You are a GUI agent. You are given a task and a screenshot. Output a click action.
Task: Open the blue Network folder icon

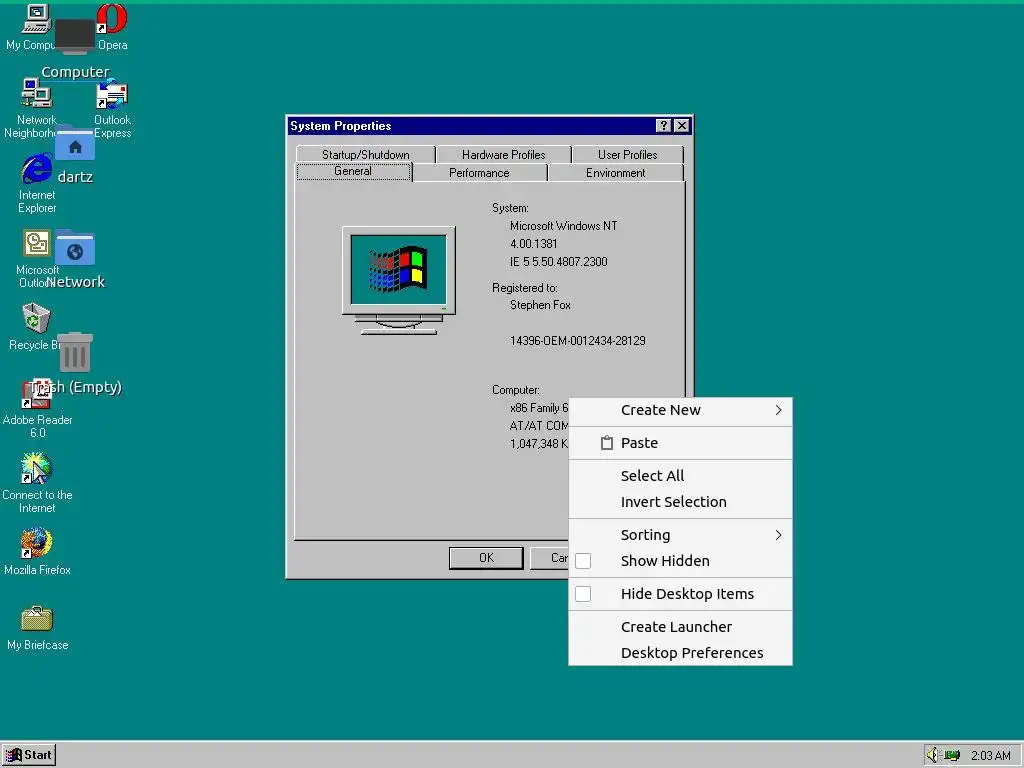point(74,248)
